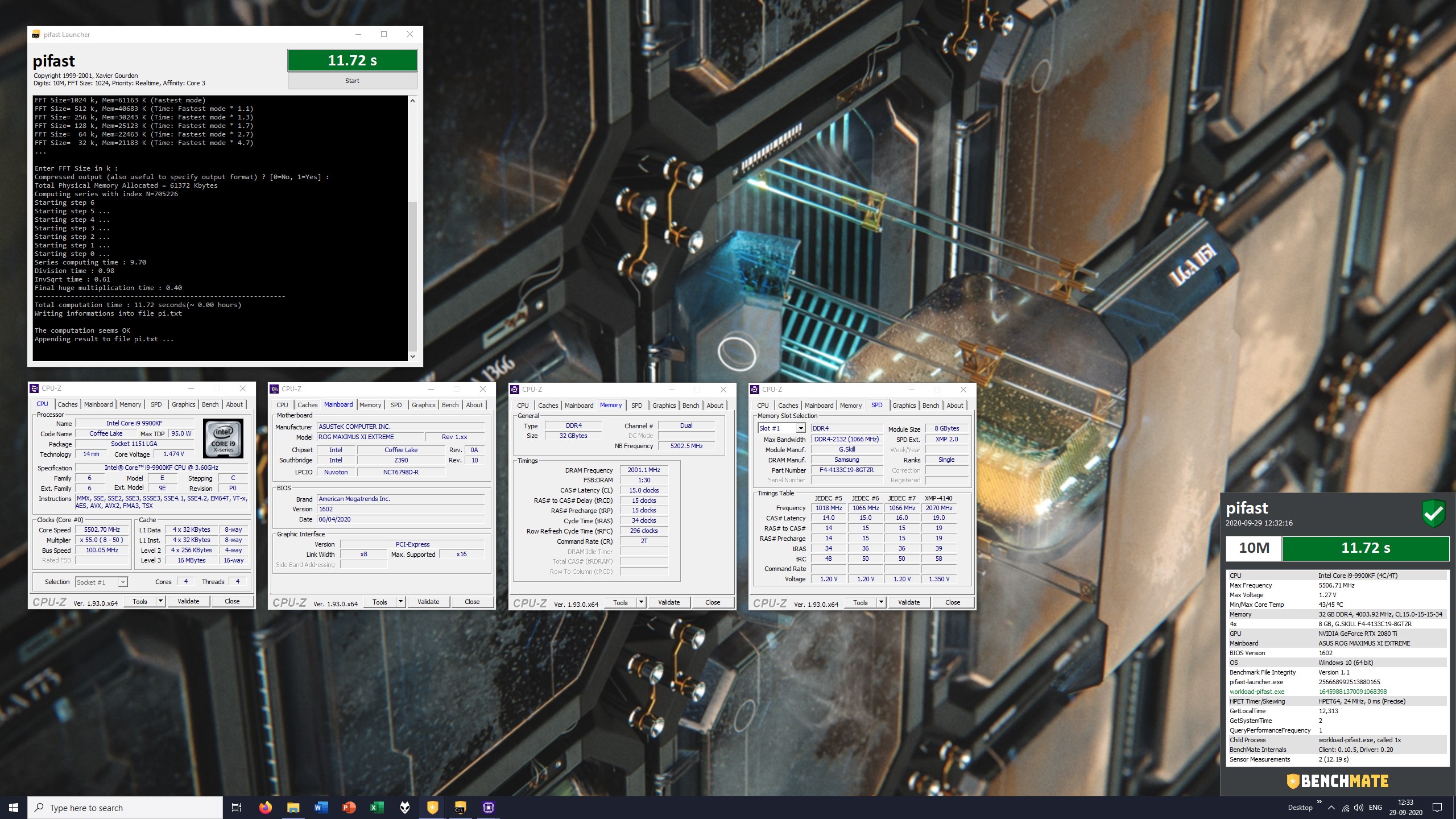This screenshot has width=1456, height=819.
Task: Expand Socket #1 selection dropdown in CPU-Z
Action: click(x=123, y=582)
